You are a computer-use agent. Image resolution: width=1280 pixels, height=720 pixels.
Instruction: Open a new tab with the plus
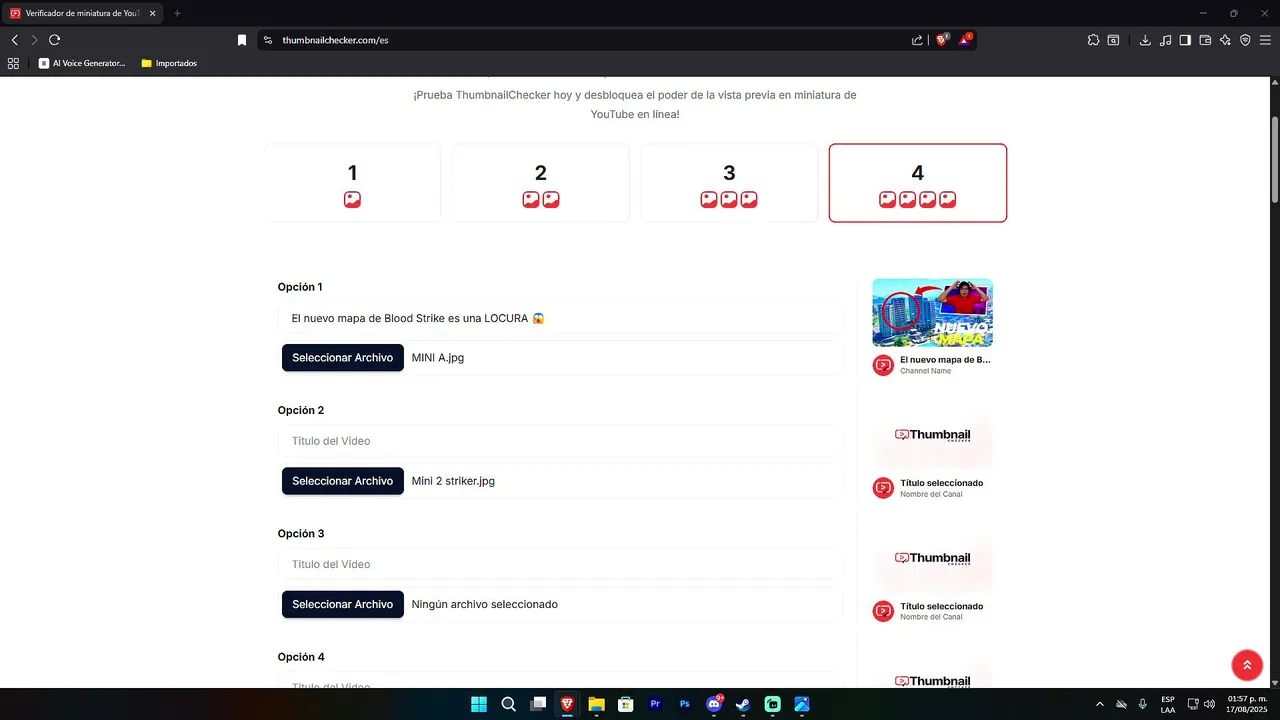tap(177, 13)
